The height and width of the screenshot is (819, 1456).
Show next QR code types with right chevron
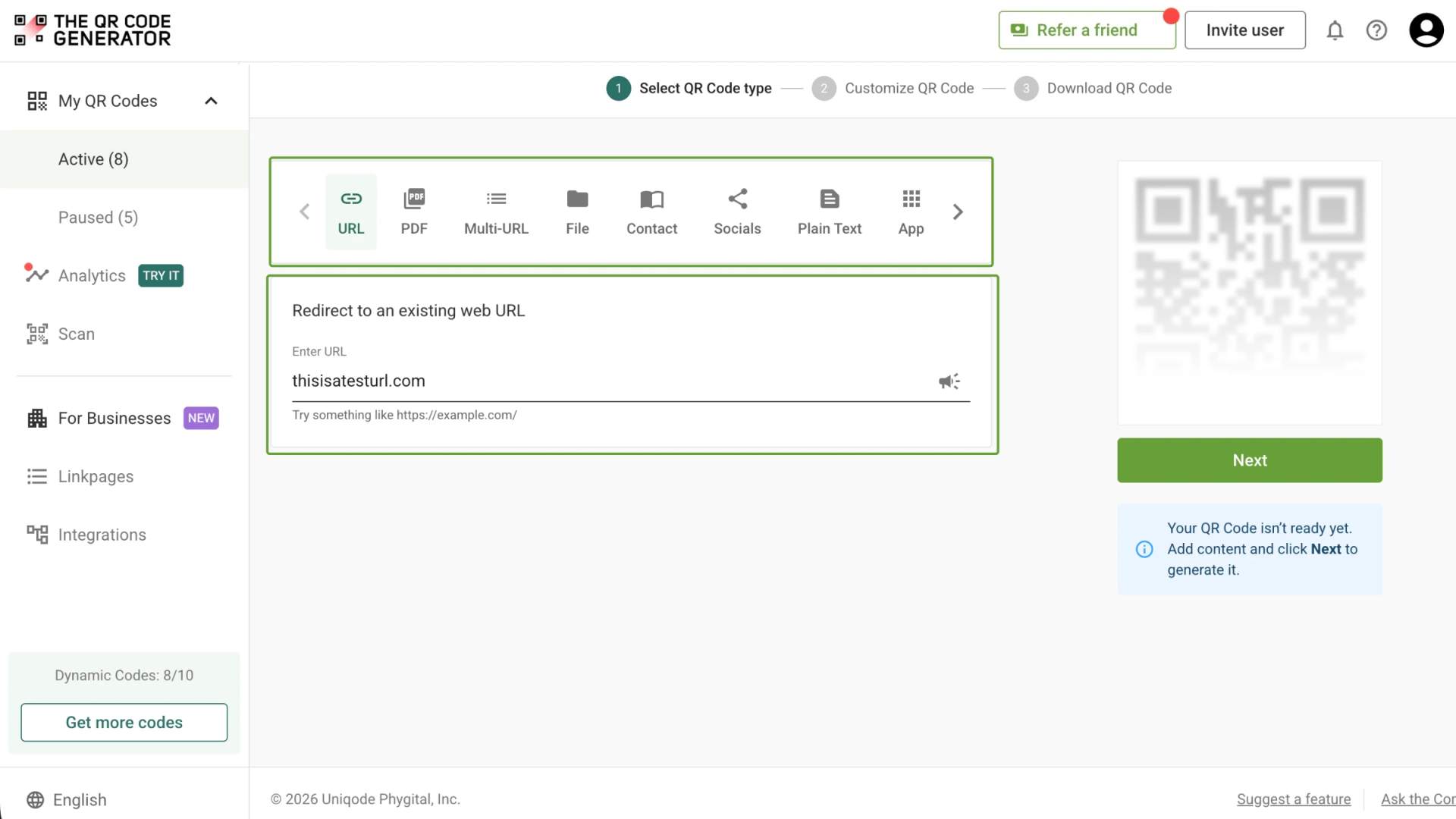coord(958,212)
